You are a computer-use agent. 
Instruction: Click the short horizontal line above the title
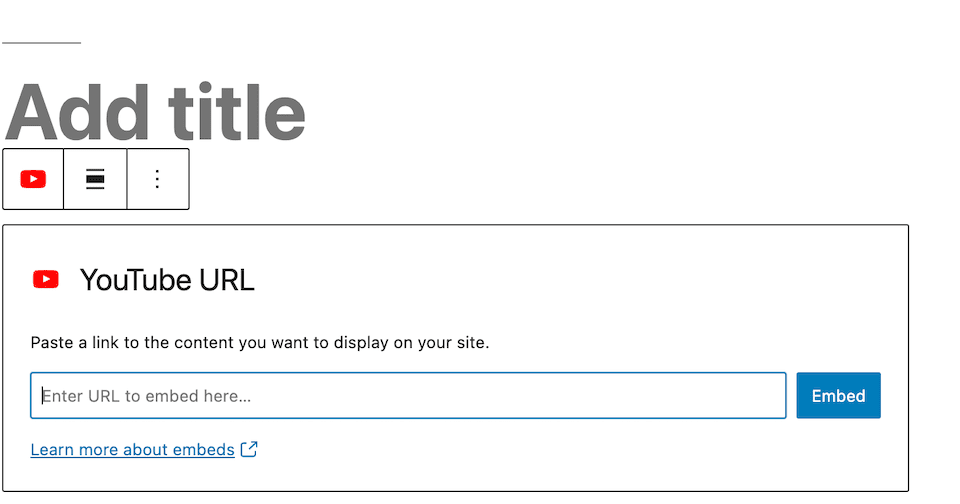click(x=41, y=43)
